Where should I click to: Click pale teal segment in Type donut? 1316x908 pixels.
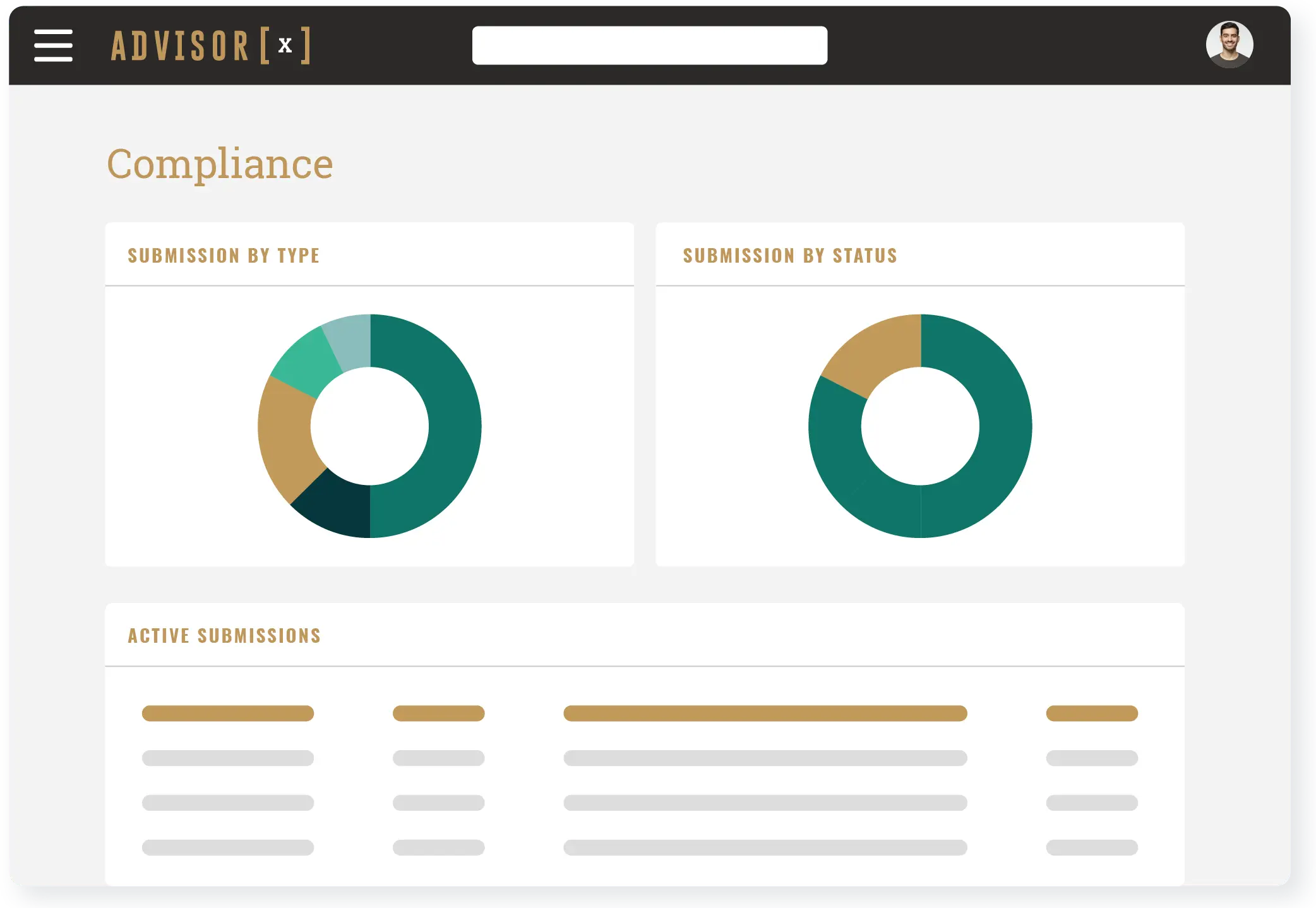point(350,342)
